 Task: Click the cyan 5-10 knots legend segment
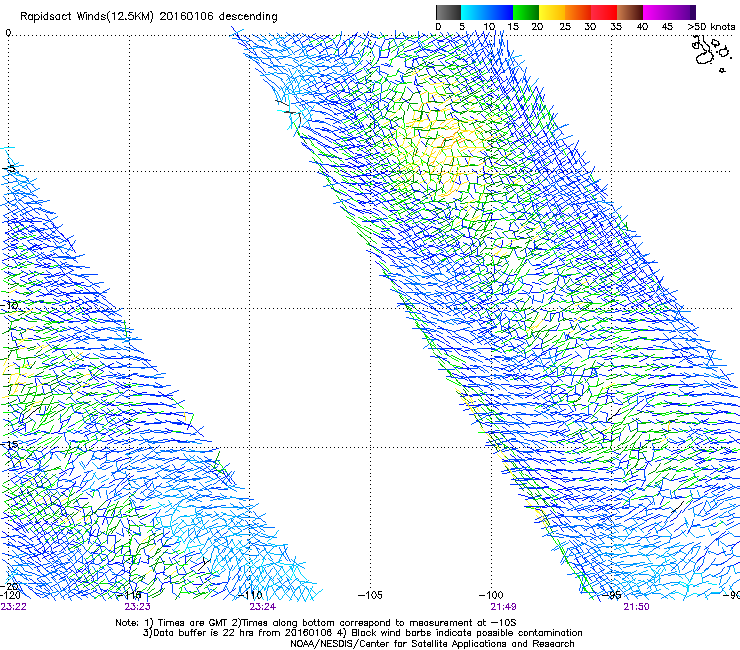pyautogui.click(x=474, y=12)
